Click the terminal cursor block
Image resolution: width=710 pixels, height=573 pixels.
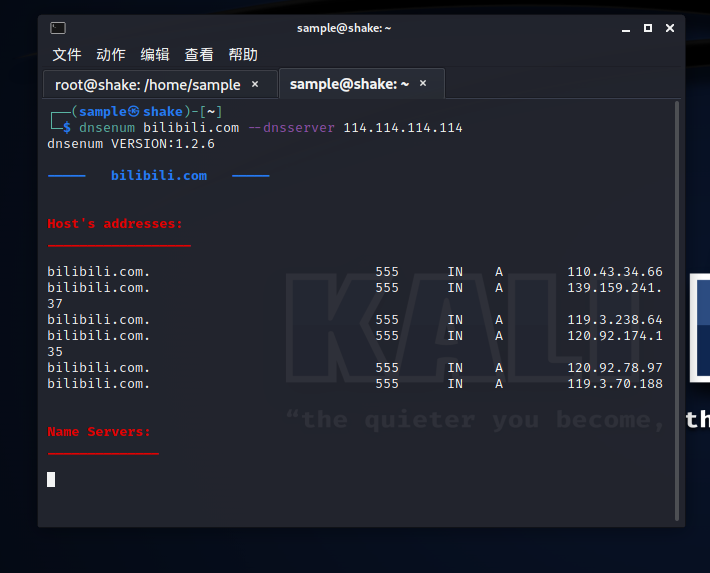click(51, 479)
